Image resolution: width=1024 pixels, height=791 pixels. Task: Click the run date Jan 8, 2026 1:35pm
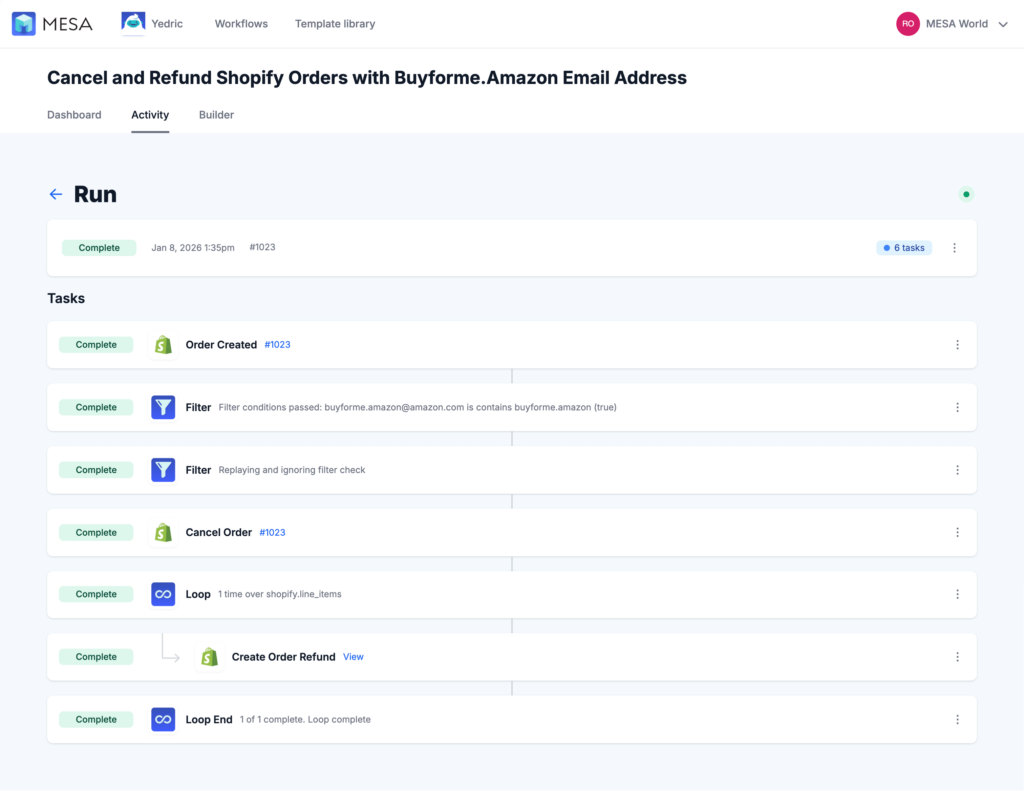pyautogui.click(x=193, y=248)
